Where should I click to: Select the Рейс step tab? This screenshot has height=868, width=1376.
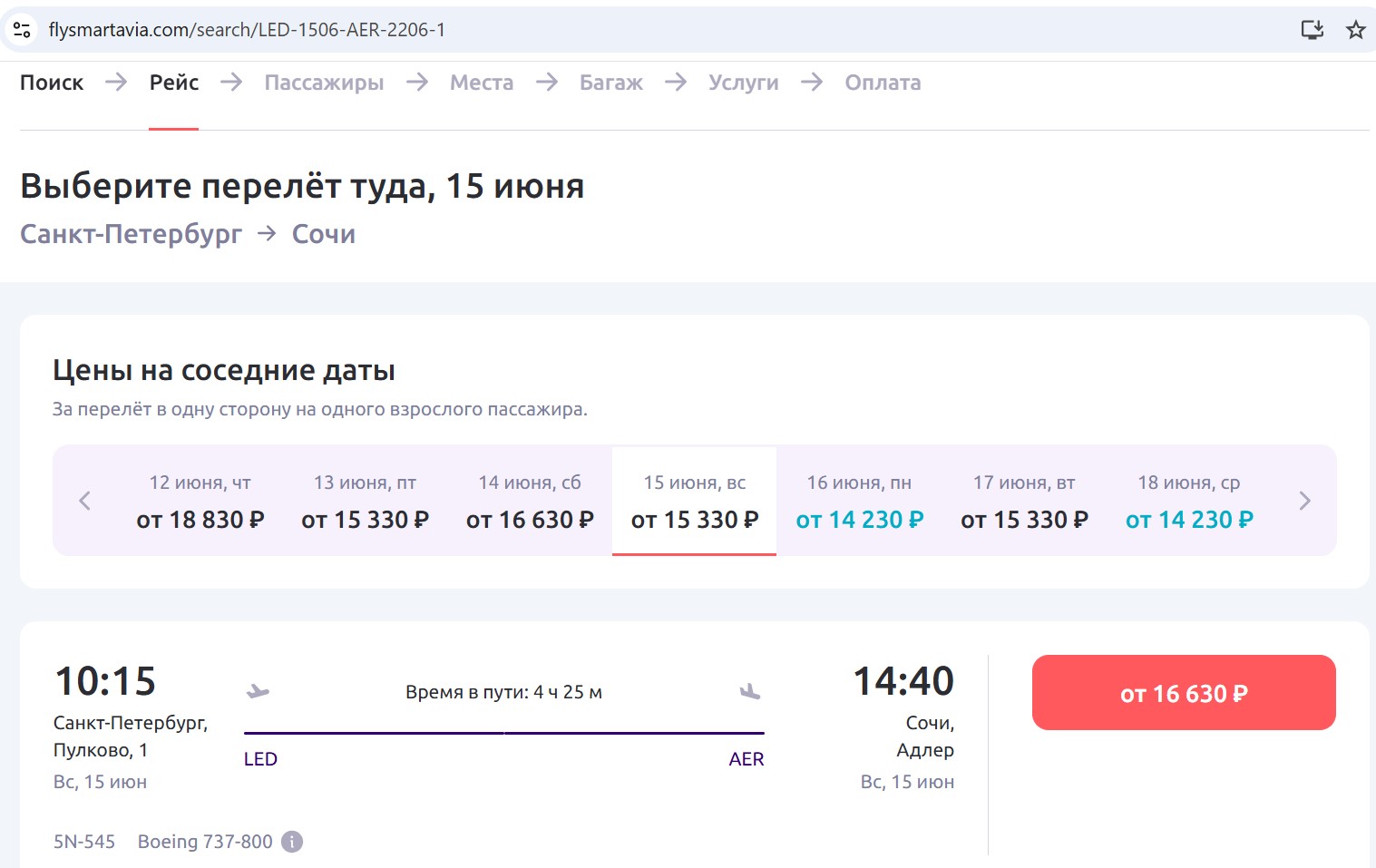click(174, 83)
